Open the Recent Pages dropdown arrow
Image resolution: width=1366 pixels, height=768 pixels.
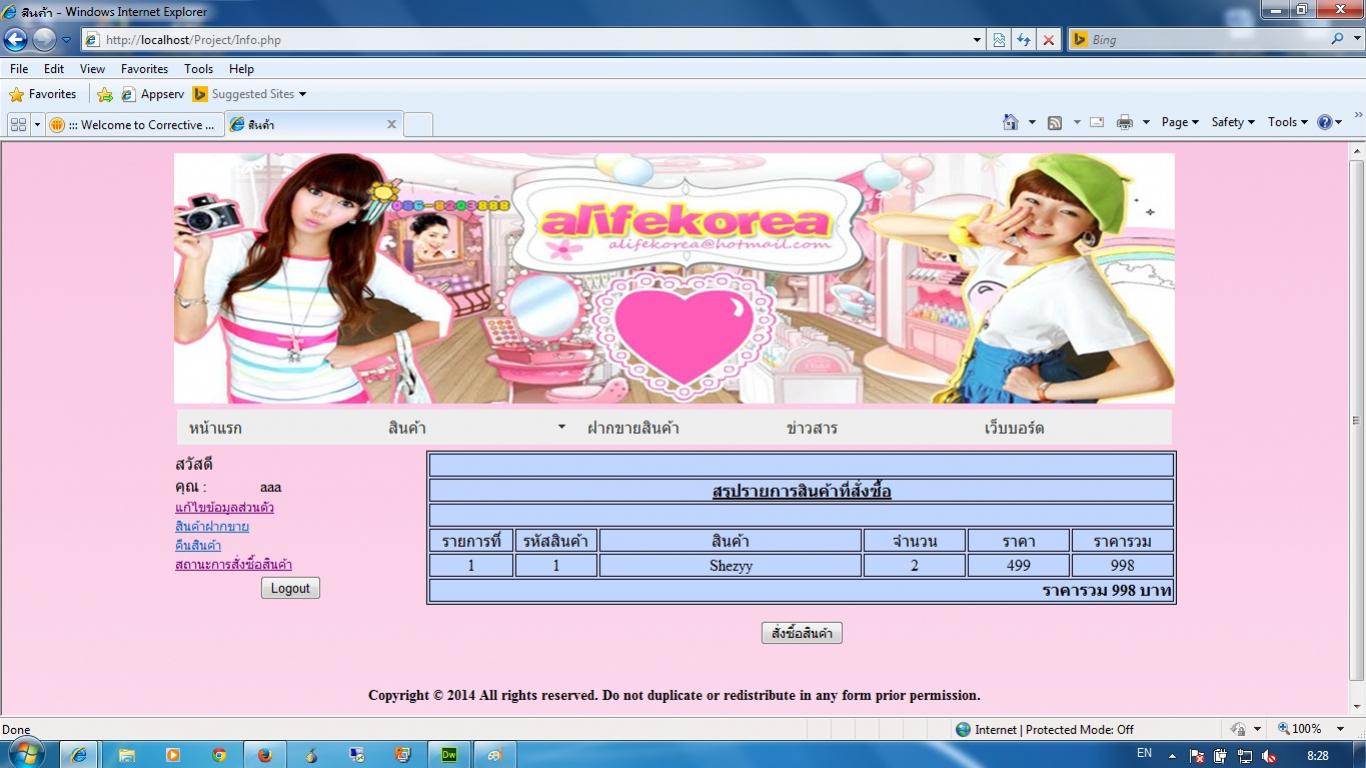[67, 40]
